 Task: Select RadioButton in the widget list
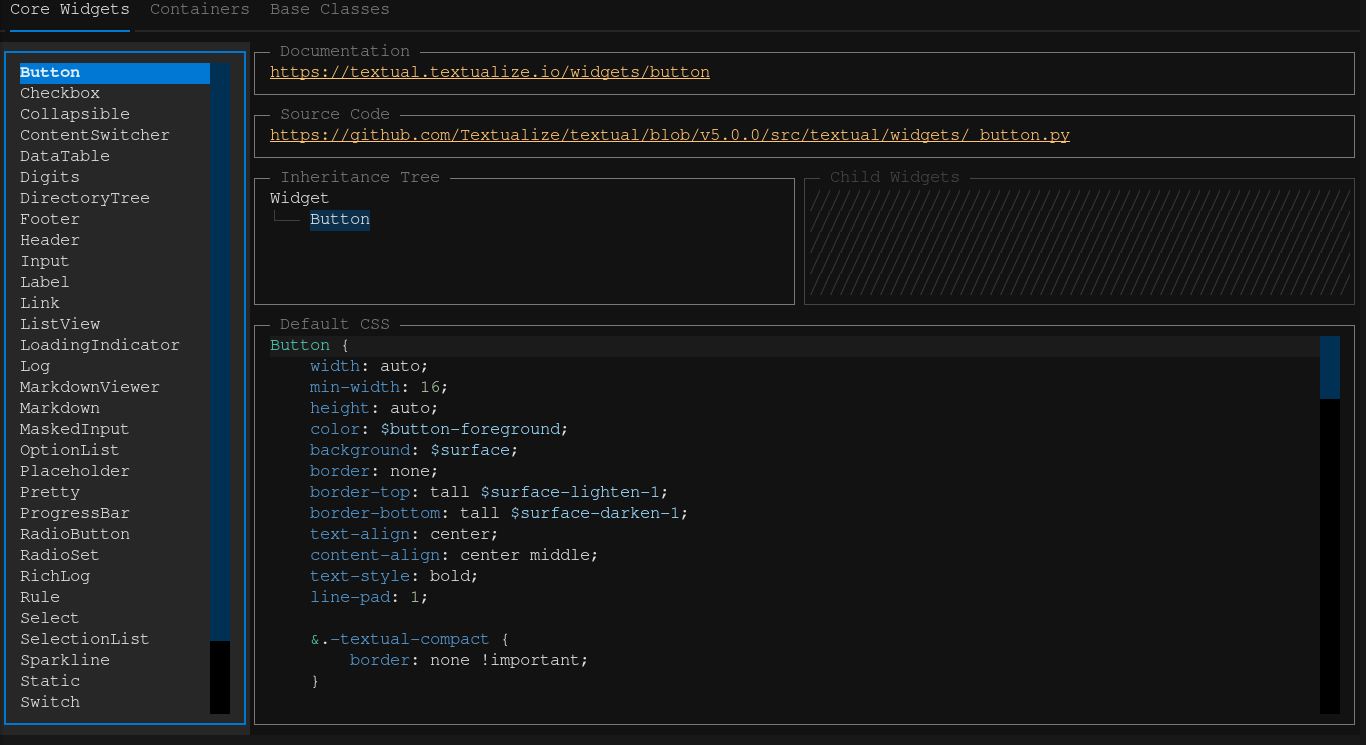point(75,533)
